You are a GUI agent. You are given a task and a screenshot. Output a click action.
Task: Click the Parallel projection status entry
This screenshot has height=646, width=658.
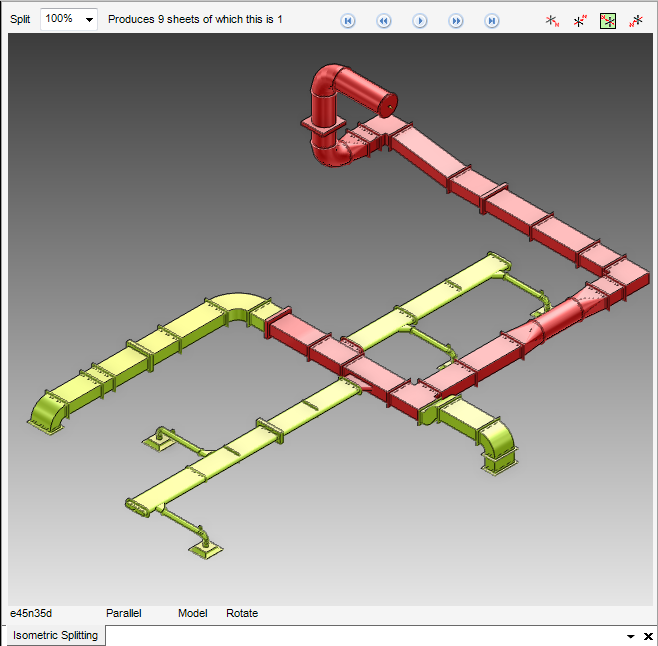pyautogui.click(x=124, y=613)
